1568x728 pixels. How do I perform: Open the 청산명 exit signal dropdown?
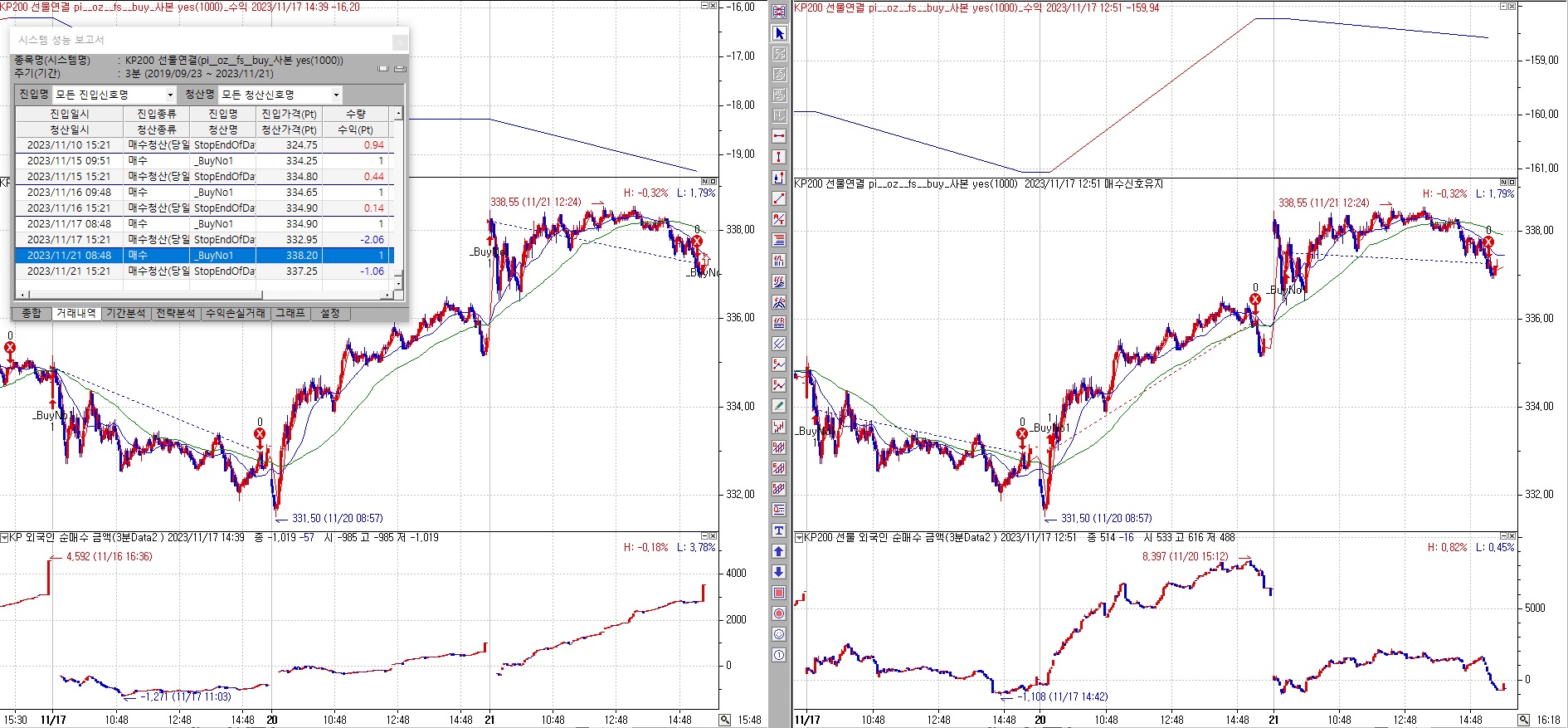pos(336,95)
